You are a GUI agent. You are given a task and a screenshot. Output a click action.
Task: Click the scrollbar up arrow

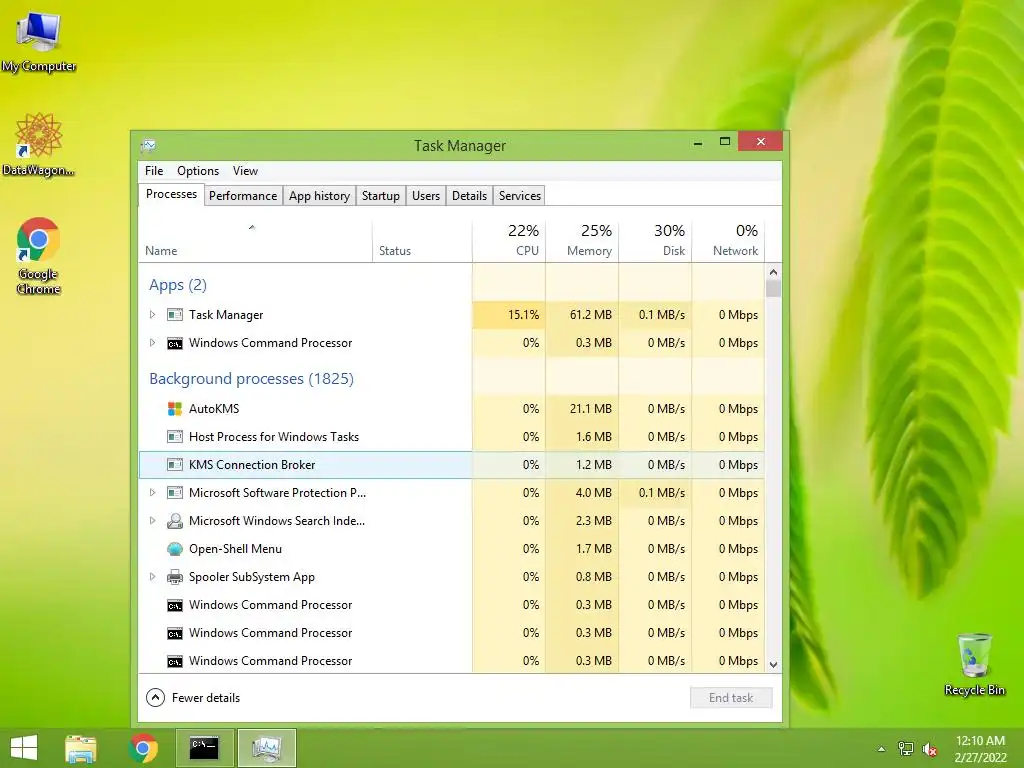pos(773,272)
